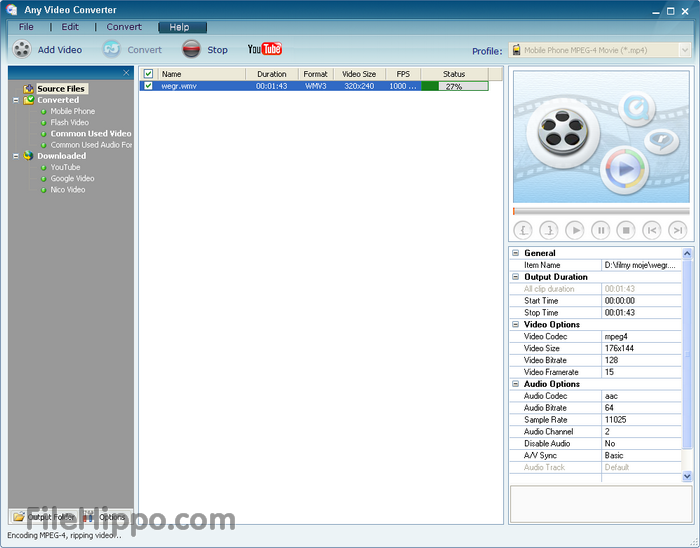Select Nico Video in the tree

pyautogui.click(x=67, y=189)
